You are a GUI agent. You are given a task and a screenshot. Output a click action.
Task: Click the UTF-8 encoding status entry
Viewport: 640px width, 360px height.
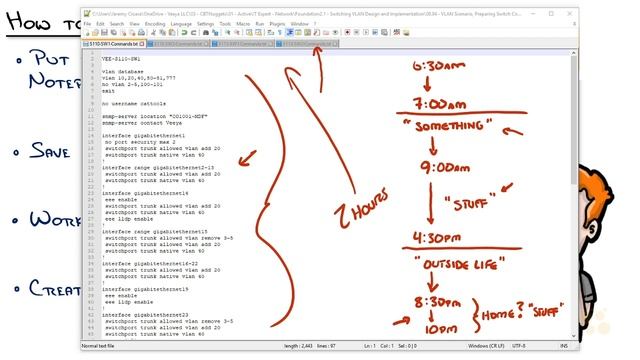[519, 346]
